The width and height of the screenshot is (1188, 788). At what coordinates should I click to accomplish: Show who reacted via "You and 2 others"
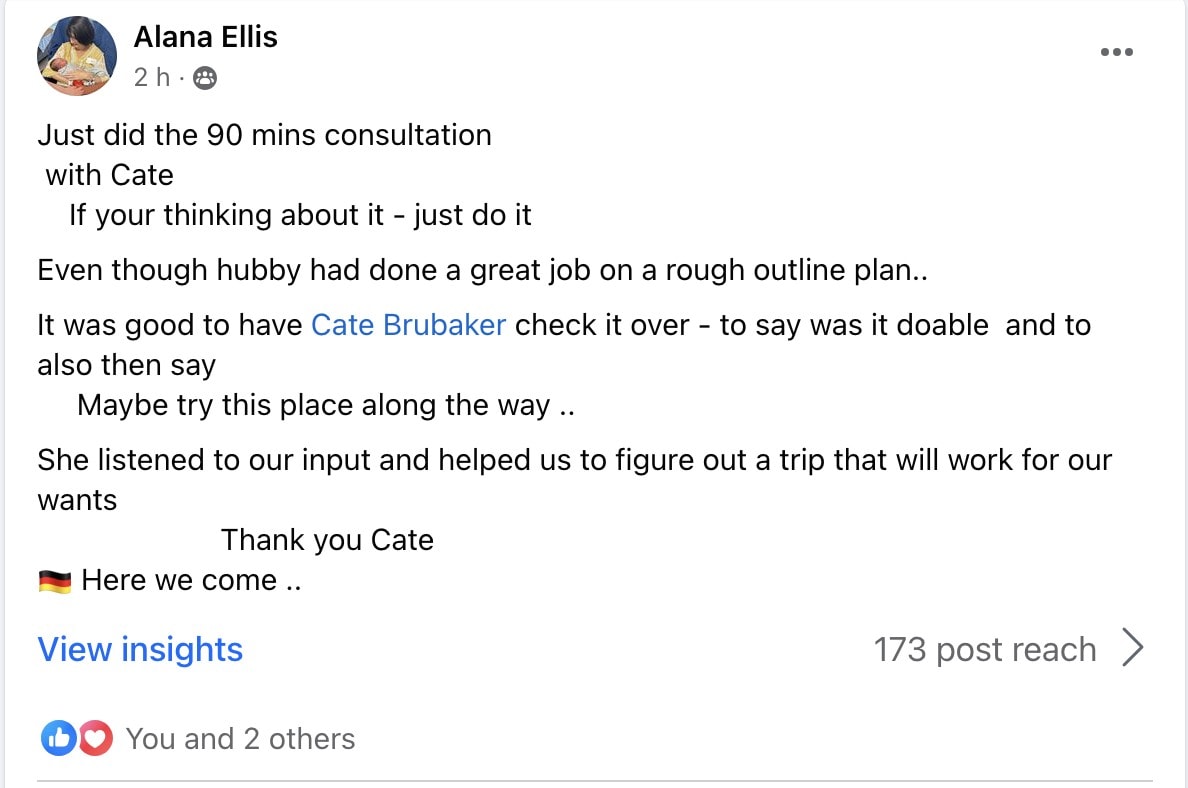(240, 739)
